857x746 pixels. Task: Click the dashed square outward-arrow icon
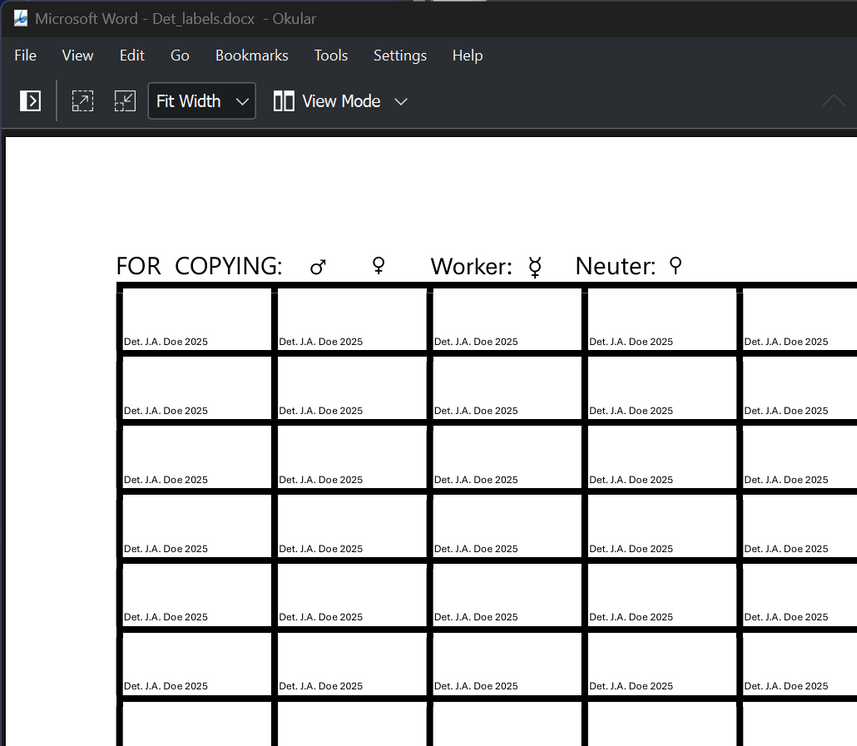click(x=82, y=101)
